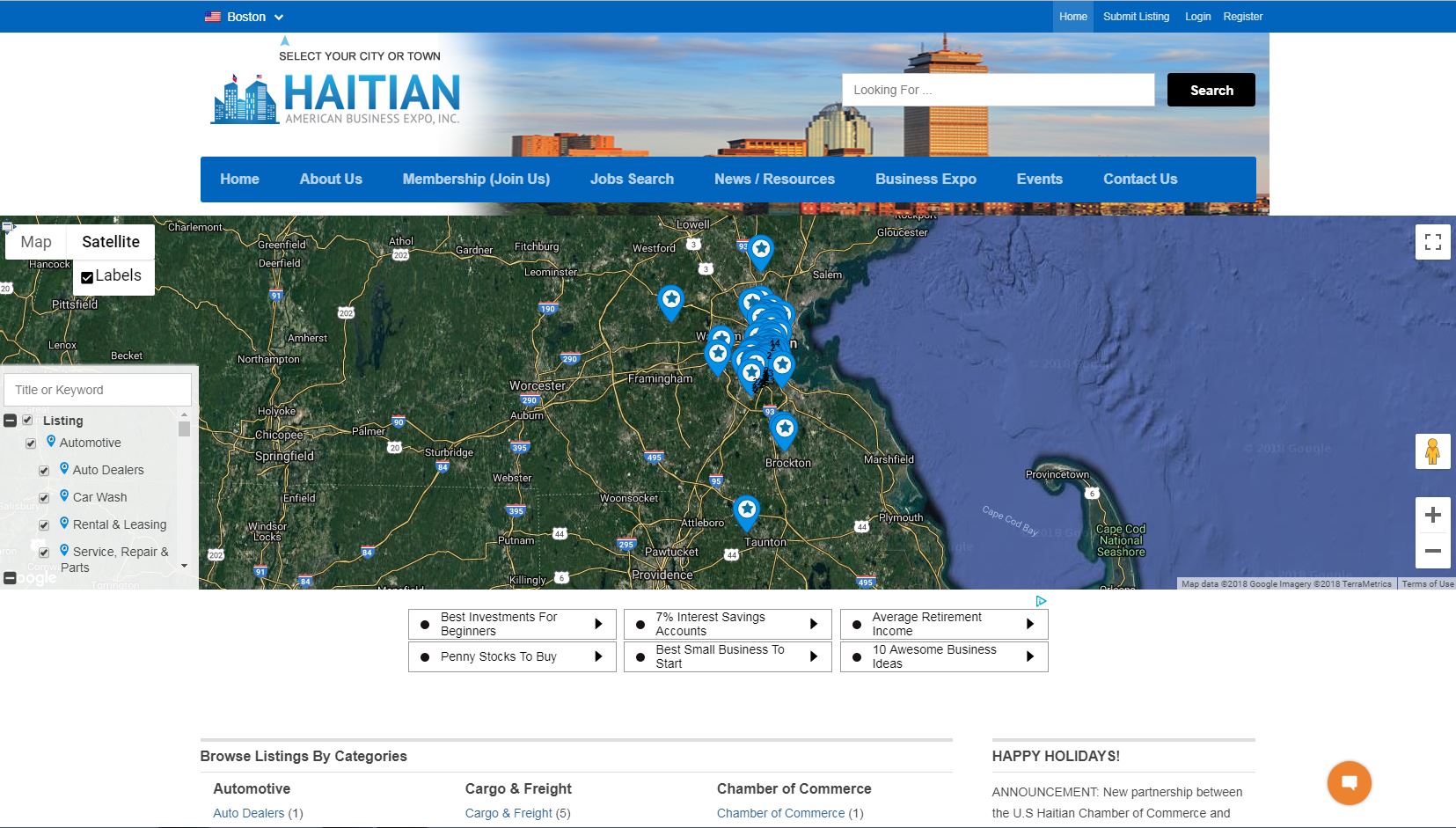Image resolution: width=1456 pixels, height=828 pixels.
Task: Click Best Small Business To Start ad
Action: 728,656
